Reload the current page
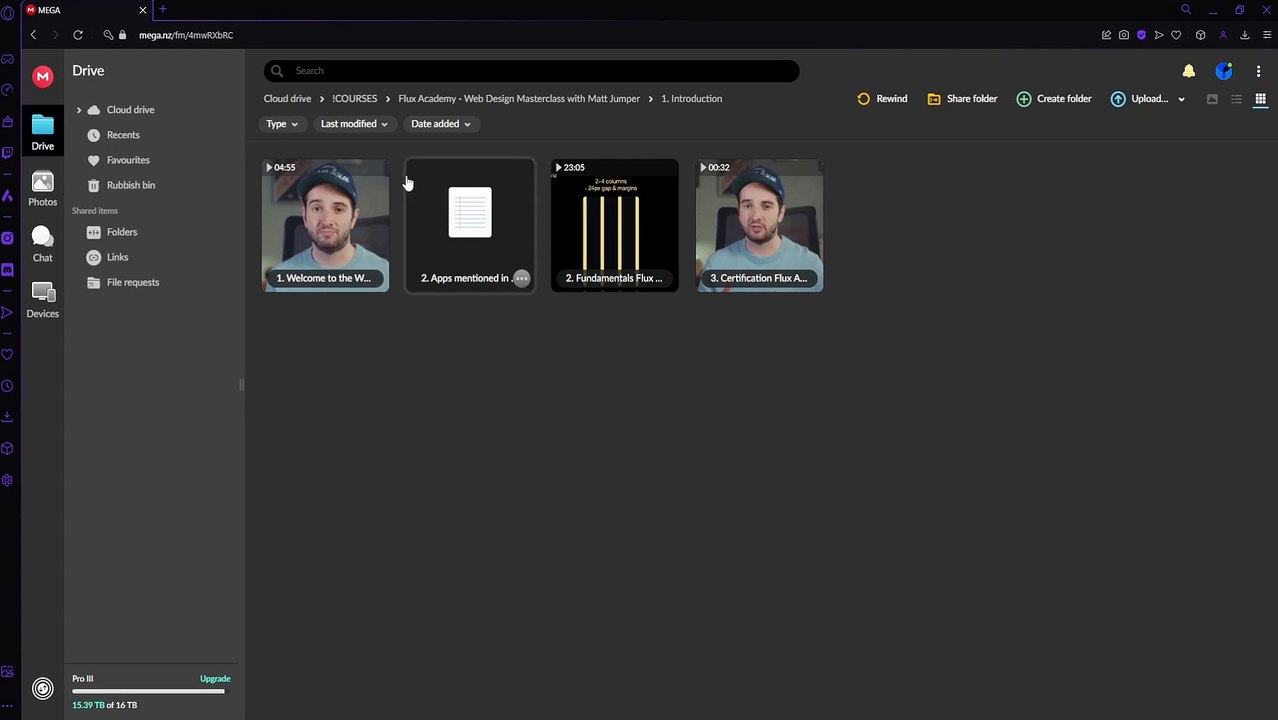This screenshot has width=1278, height=720. pos(77,35)
